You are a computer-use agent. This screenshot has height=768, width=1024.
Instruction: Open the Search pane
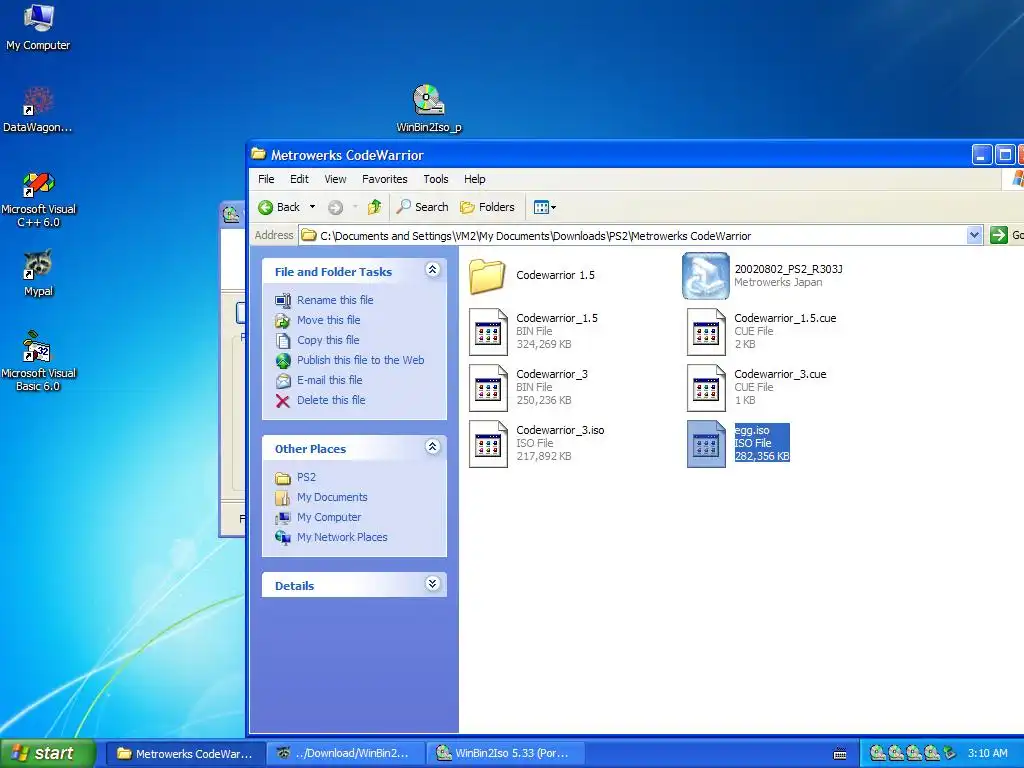[423, 207]
